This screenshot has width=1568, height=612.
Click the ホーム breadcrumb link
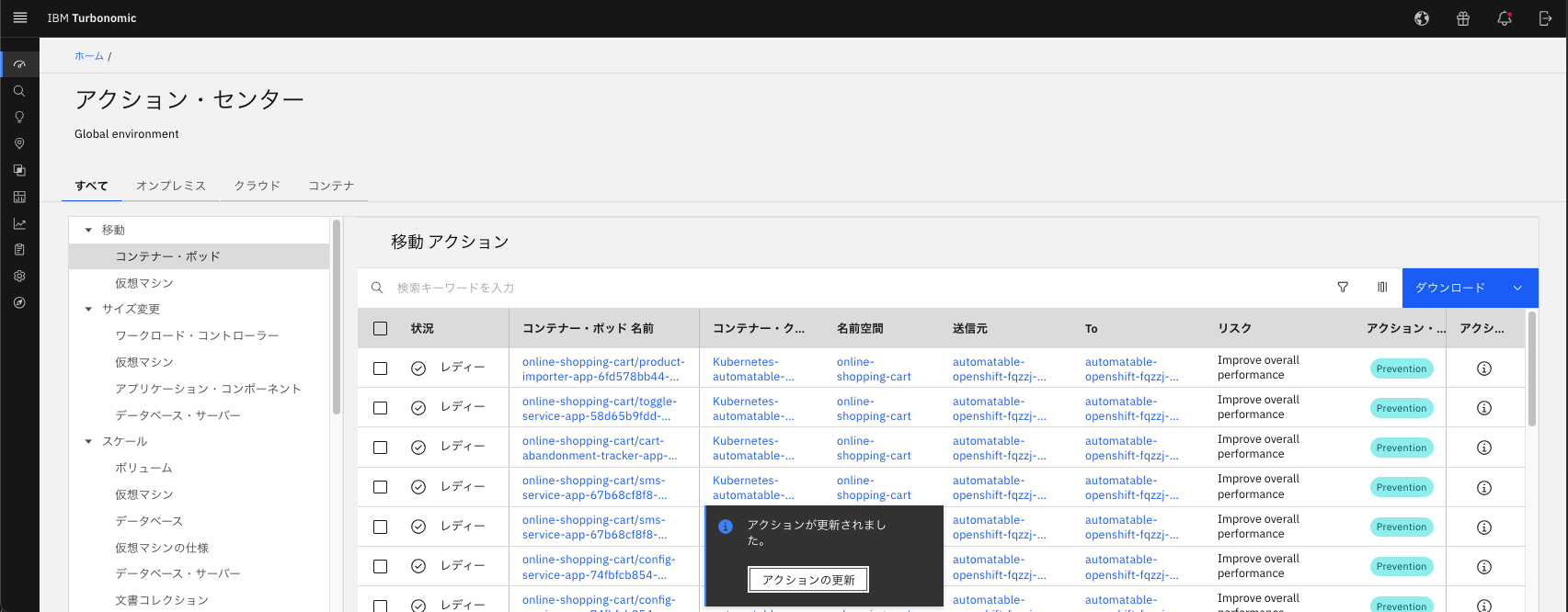coord(89,56)
